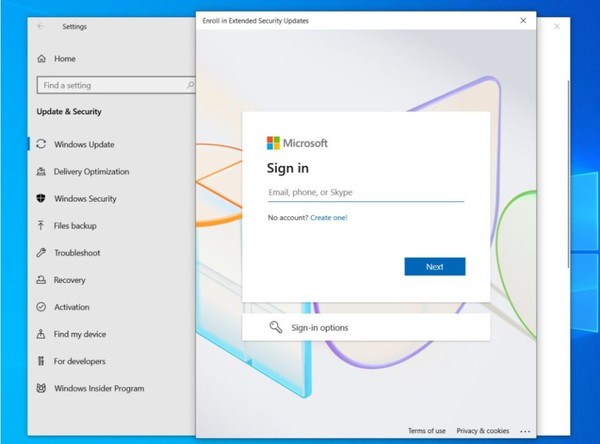Open the more options ellipsis in footer
This screenshot has height=444, width=600.
tap(525, 431)
